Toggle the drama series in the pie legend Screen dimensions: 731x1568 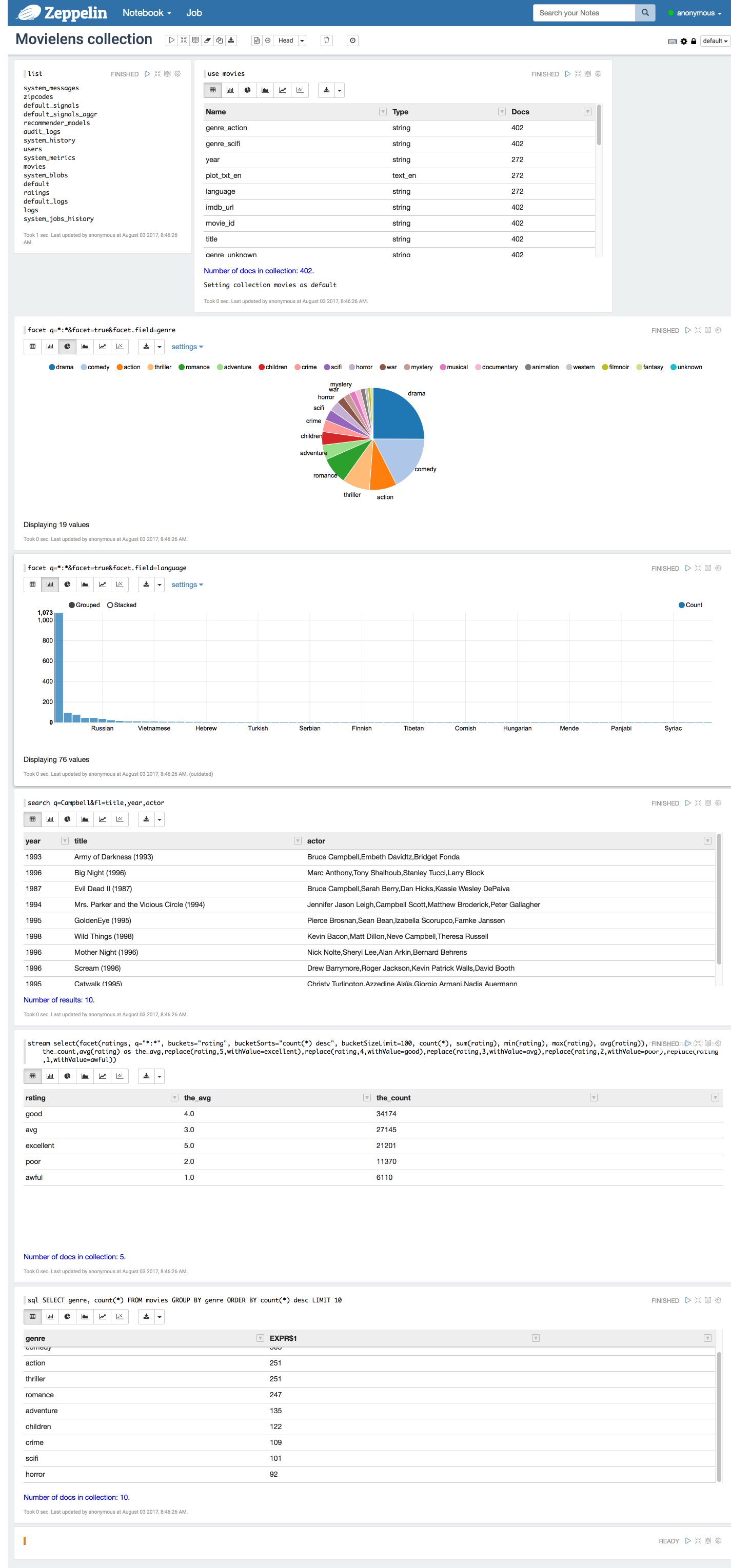coord(61,367)
